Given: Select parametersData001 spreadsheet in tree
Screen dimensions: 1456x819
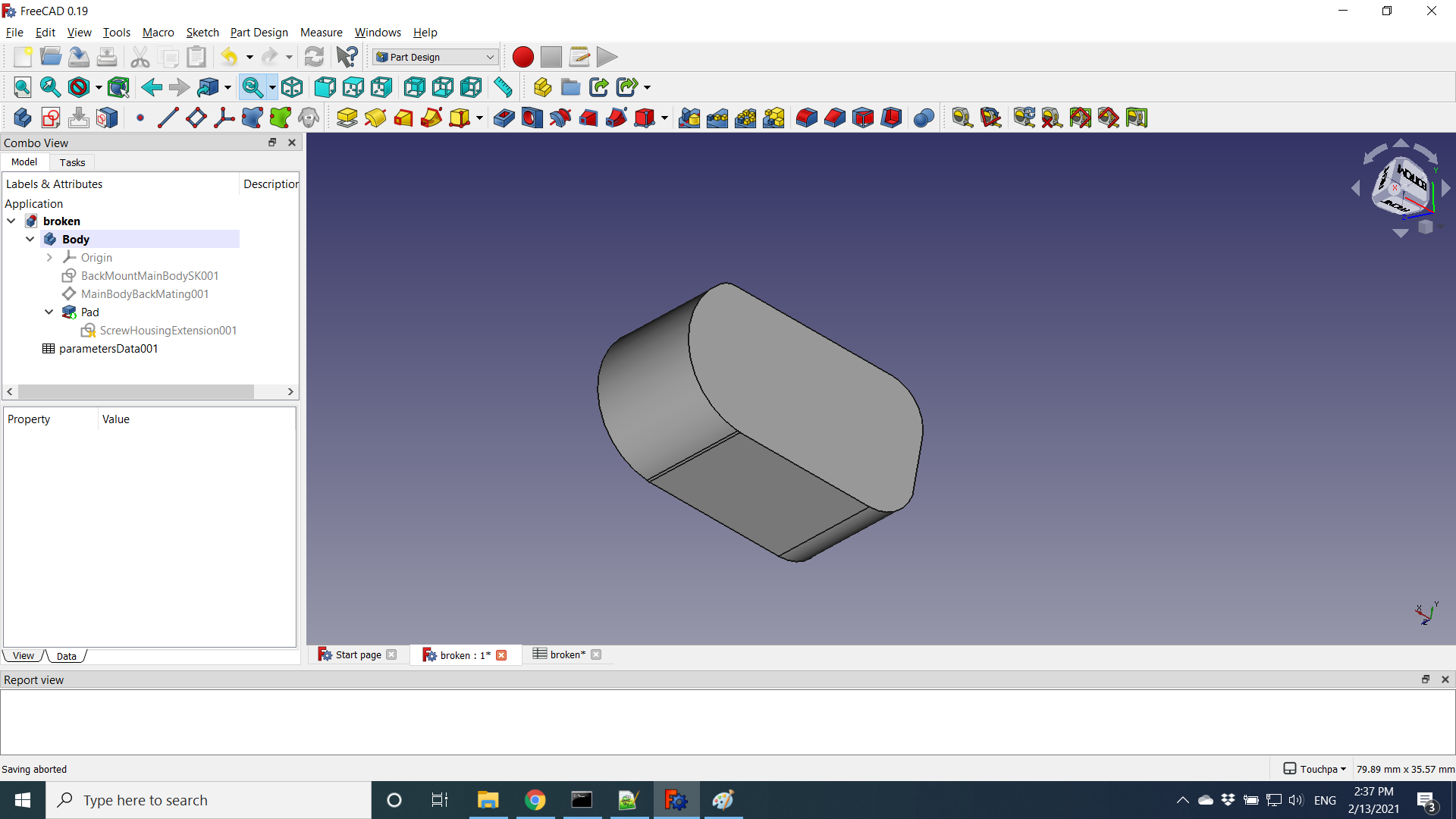Looking at the screenshot, I should (108, 349).
